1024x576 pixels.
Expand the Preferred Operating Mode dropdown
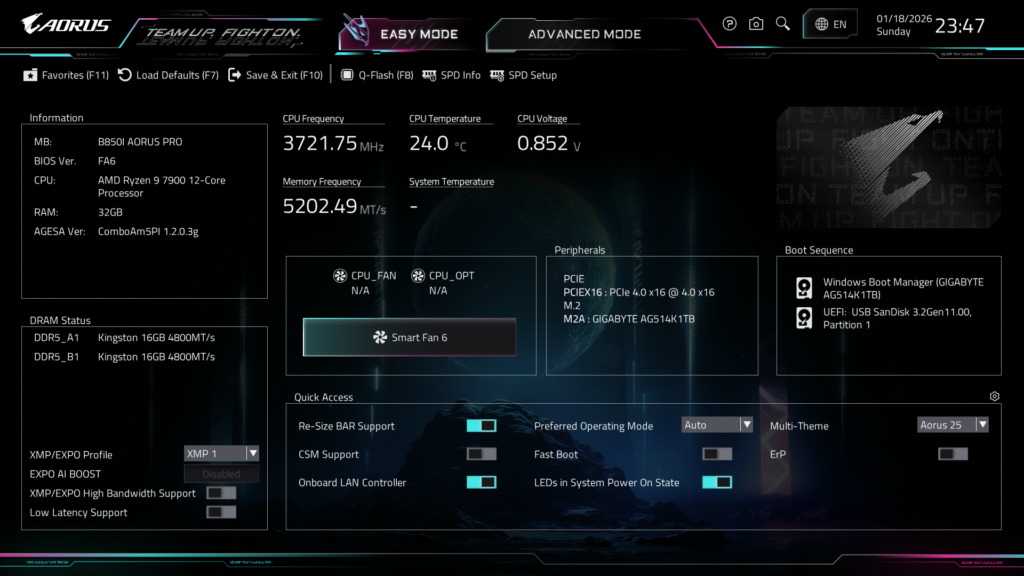(717, 425)
